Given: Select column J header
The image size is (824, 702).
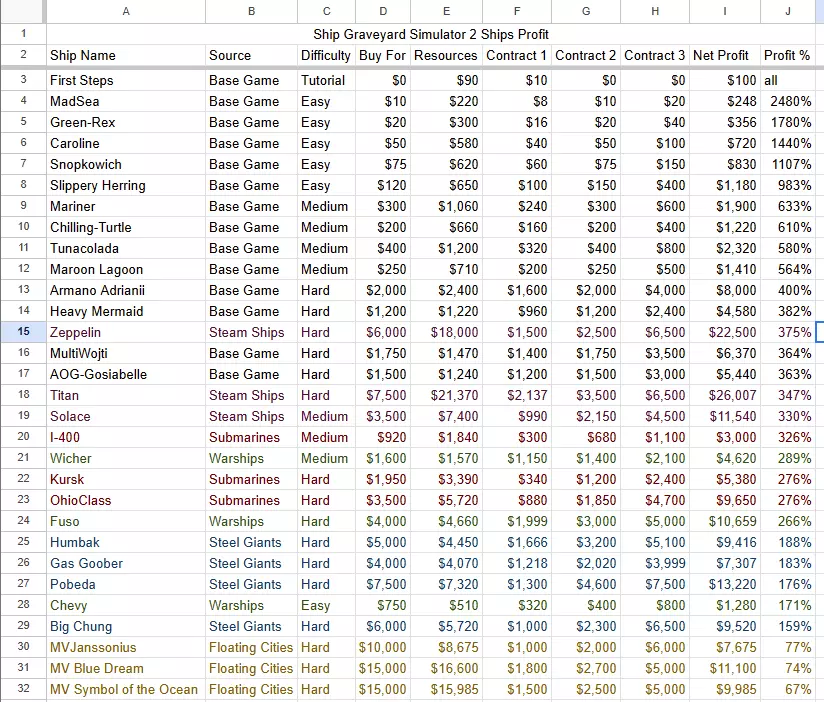Looking at the screenshot, I should (787, 11).
